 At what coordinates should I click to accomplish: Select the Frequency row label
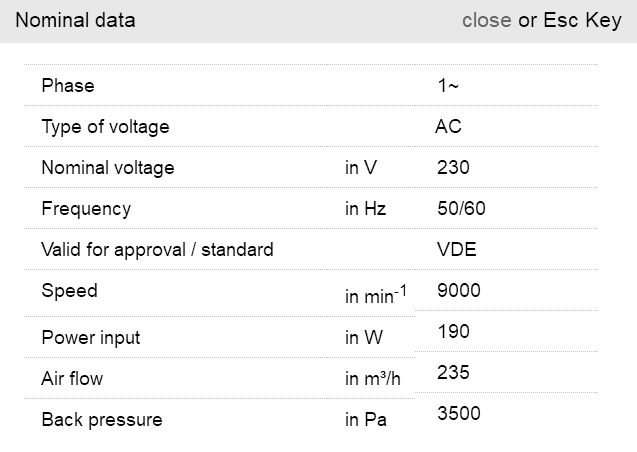coord(86,209)
